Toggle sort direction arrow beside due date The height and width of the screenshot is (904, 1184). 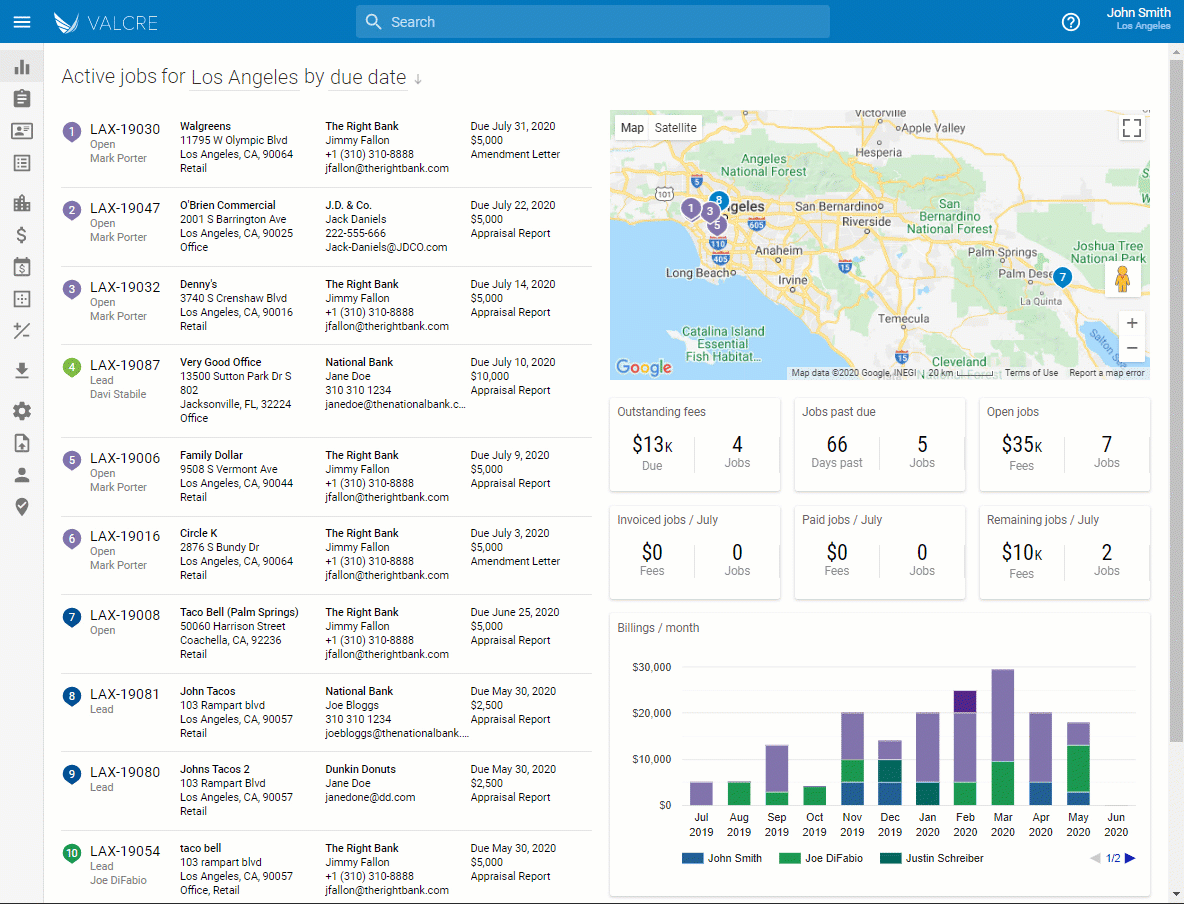(418, 80)
